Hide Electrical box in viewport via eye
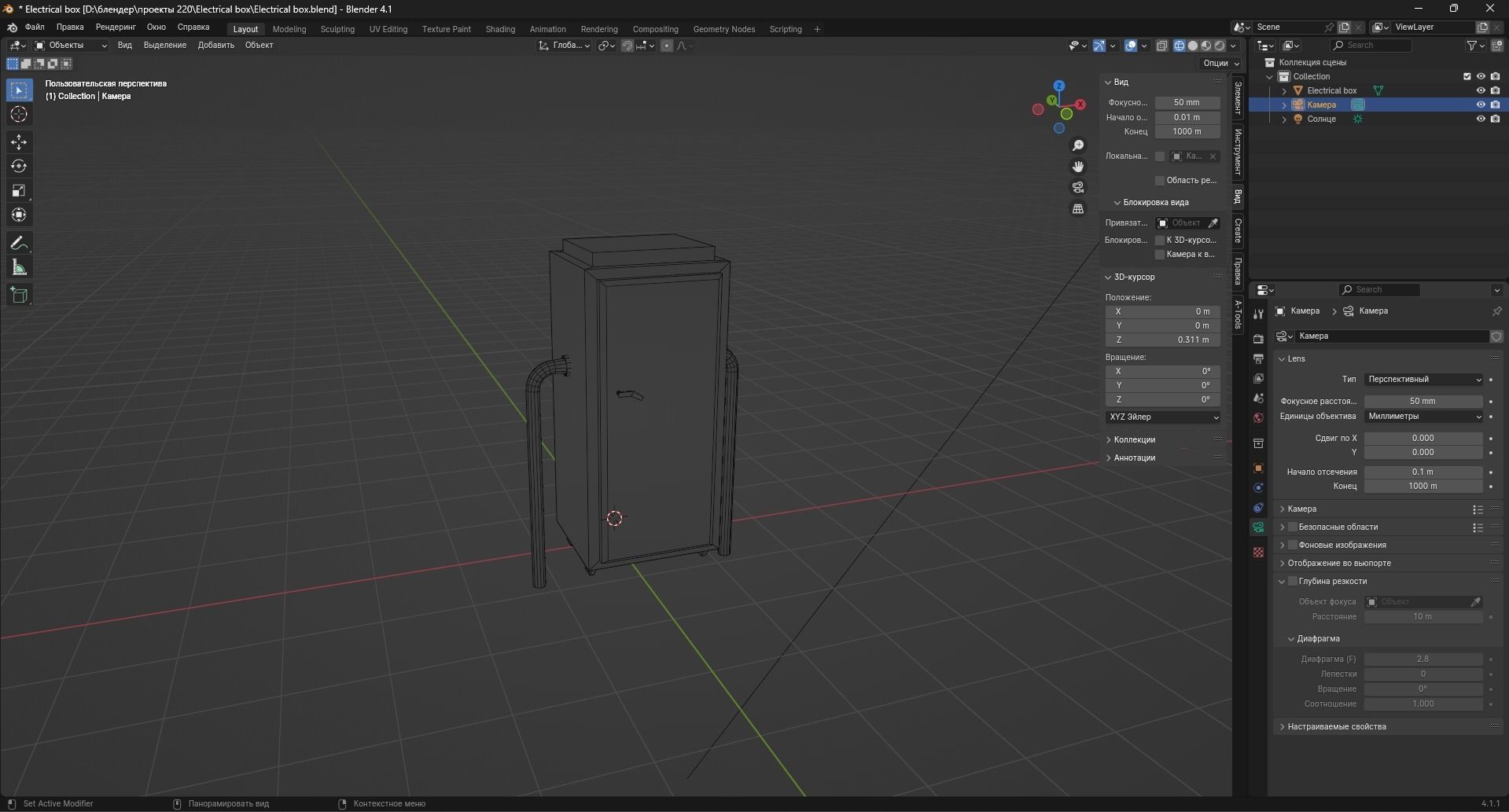Viewport: 1509px width, 812px height. tap(1481, 90)
